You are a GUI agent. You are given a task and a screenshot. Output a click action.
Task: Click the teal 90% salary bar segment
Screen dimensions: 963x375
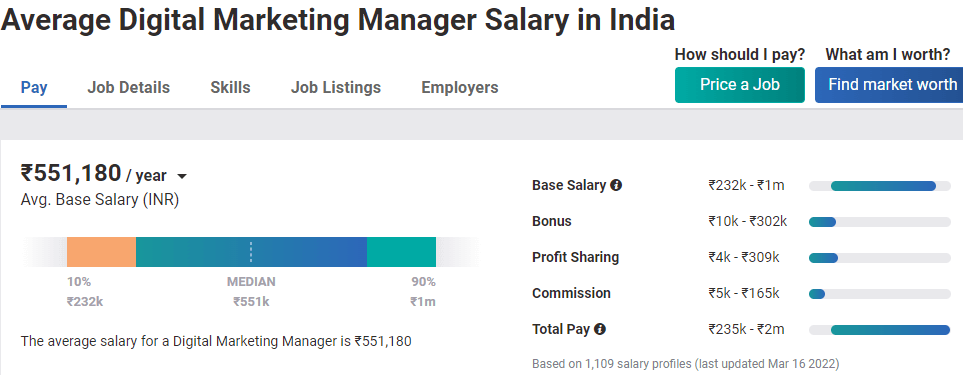click(x=401, y=252)
